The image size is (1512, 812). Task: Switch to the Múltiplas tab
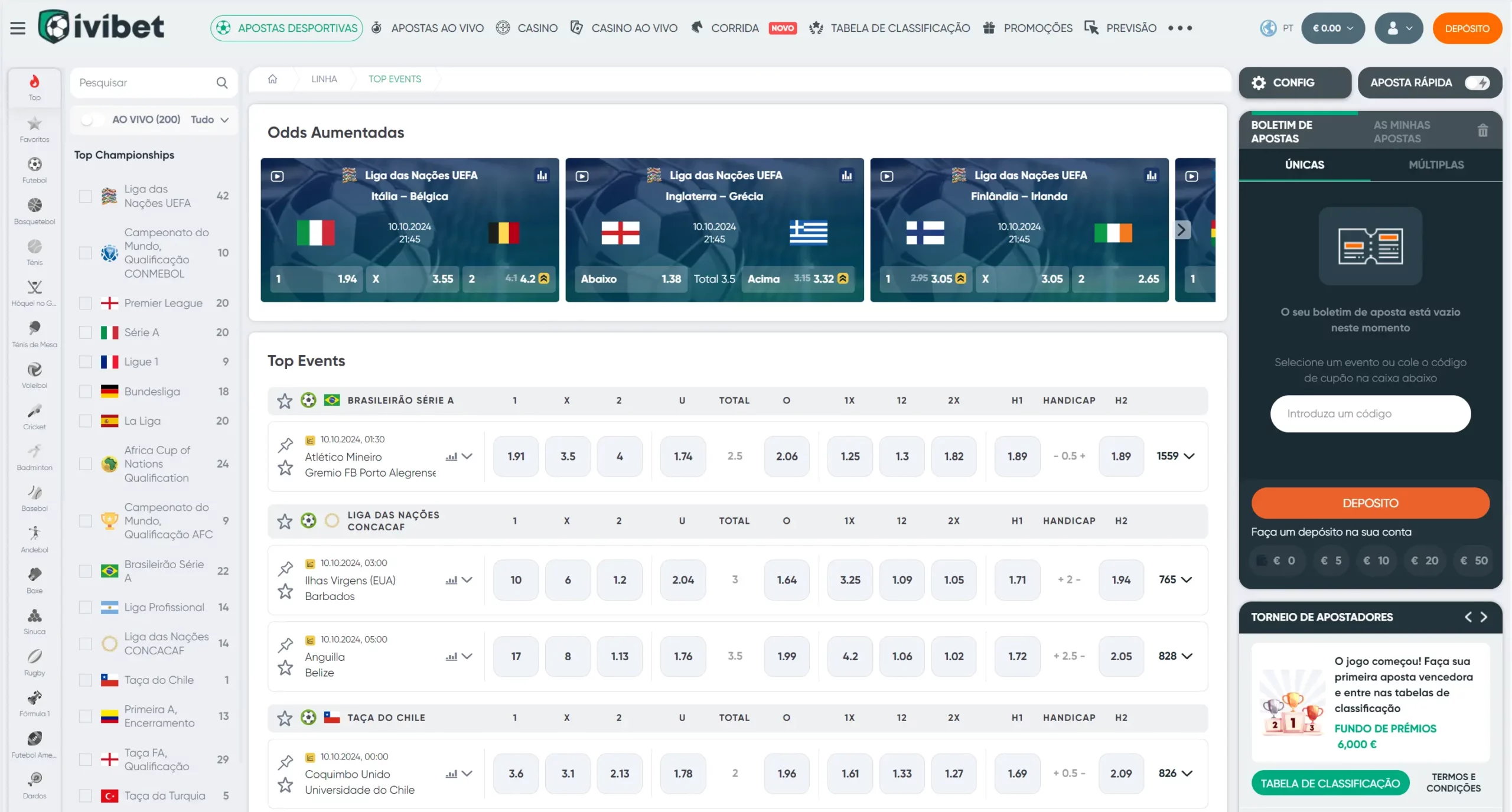1436,165
